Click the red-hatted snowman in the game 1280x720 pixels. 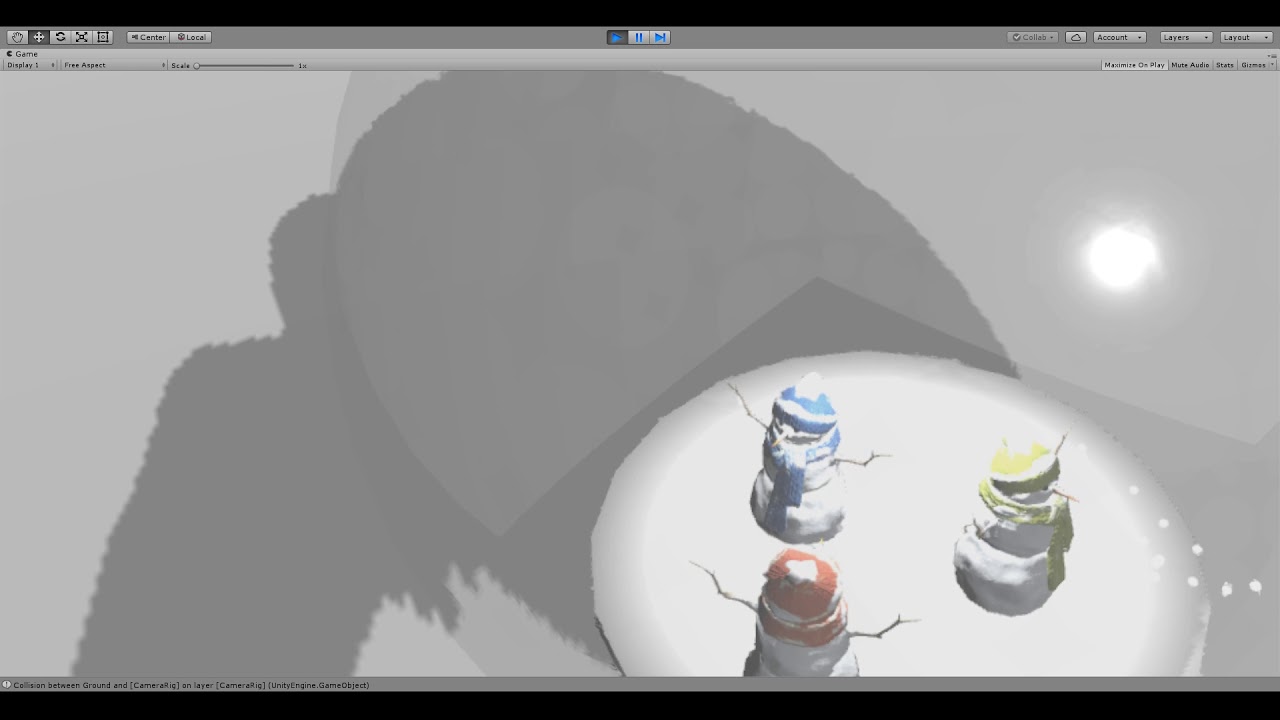coord(803,612)
